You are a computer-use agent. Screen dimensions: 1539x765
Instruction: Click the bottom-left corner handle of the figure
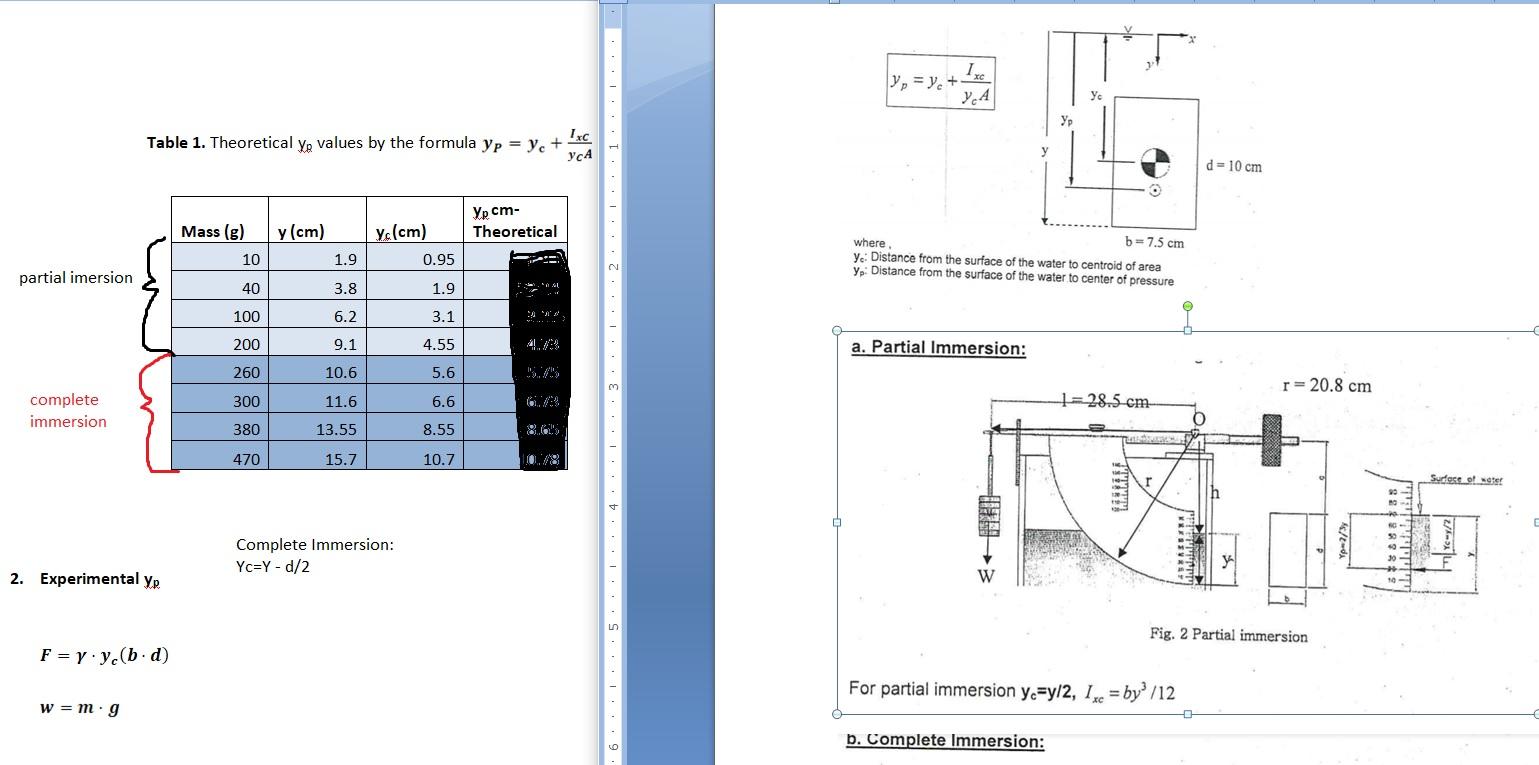point(836,715)
